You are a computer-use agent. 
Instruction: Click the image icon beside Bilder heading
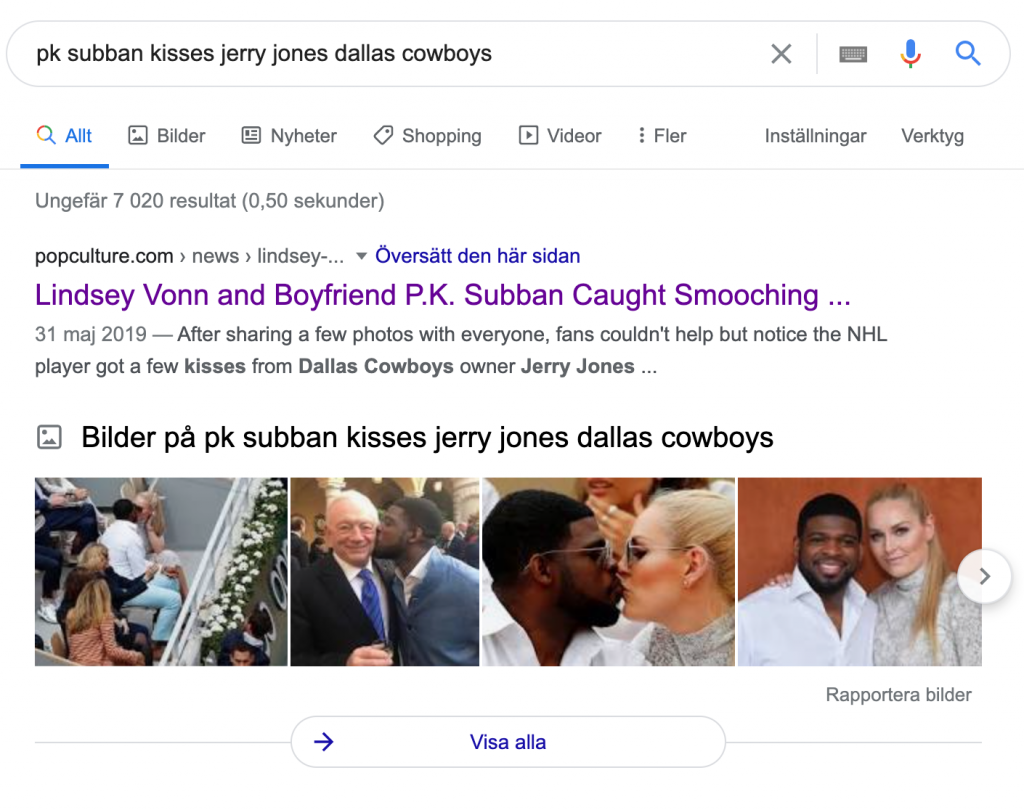click(x=49, y=437)
